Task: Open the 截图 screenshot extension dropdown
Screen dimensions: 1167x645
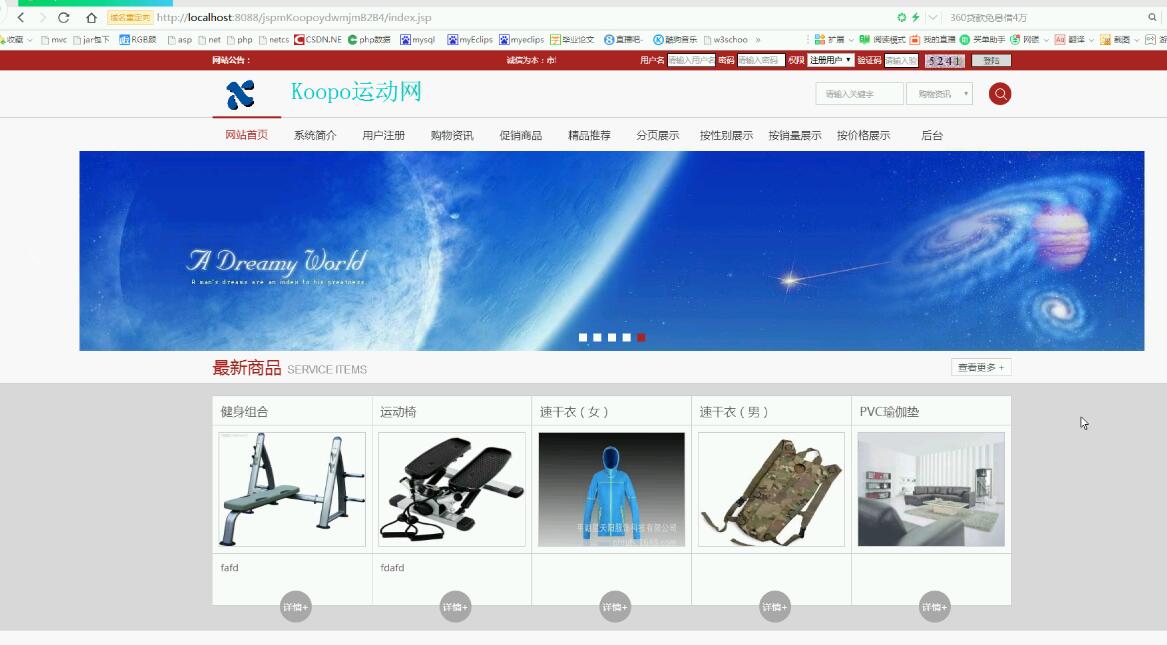Action: click(x=1119, y=39)
